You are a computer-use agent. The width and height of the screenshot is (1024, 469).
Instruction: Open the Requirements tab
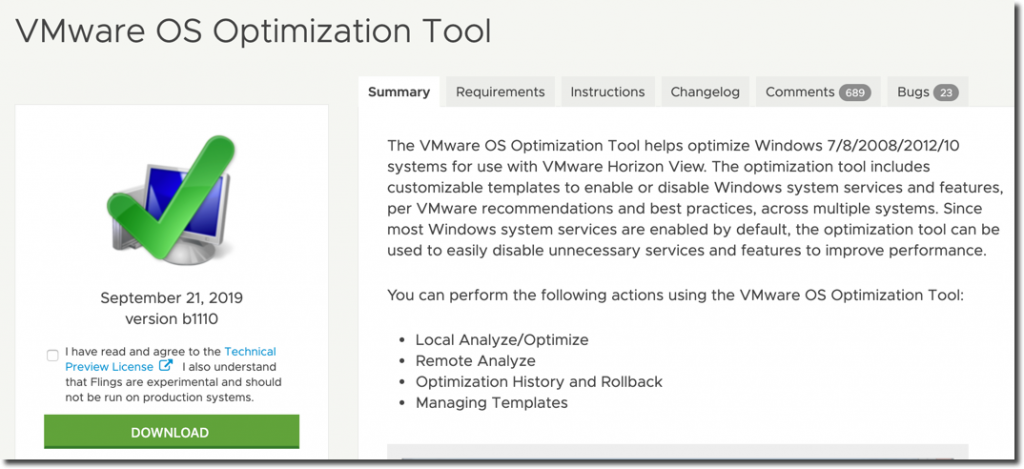(x=500, y=92)
